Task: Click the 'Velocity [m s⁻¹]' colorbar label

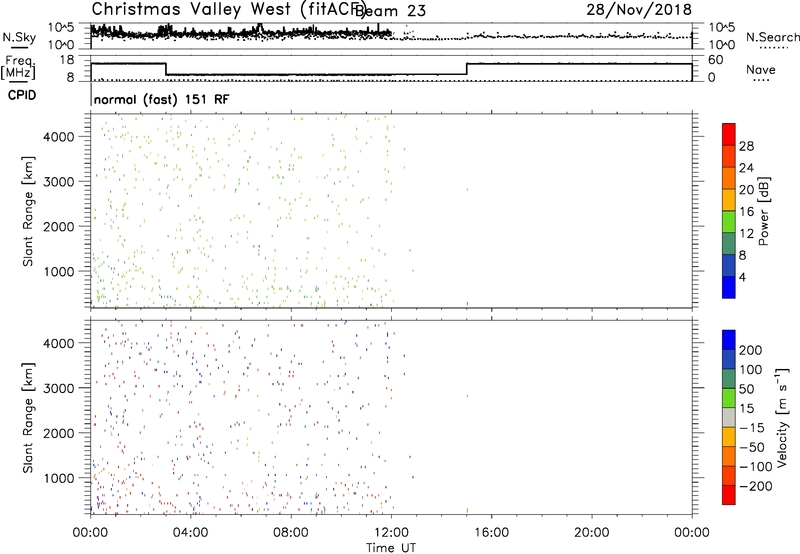Action: pyautogui.click(x=782, y=417)
